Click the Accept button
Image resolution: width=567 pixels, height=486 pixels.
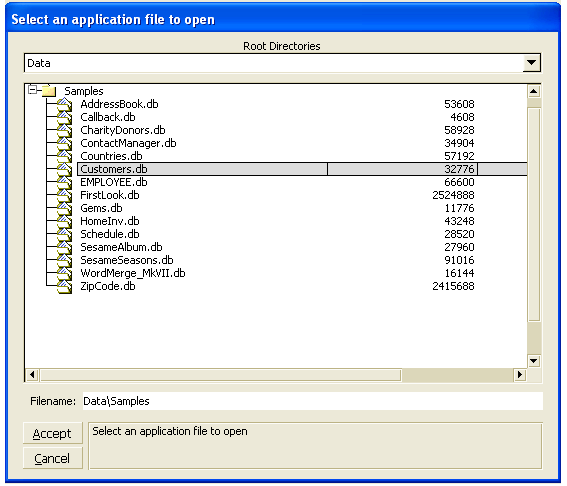(52, 433)
